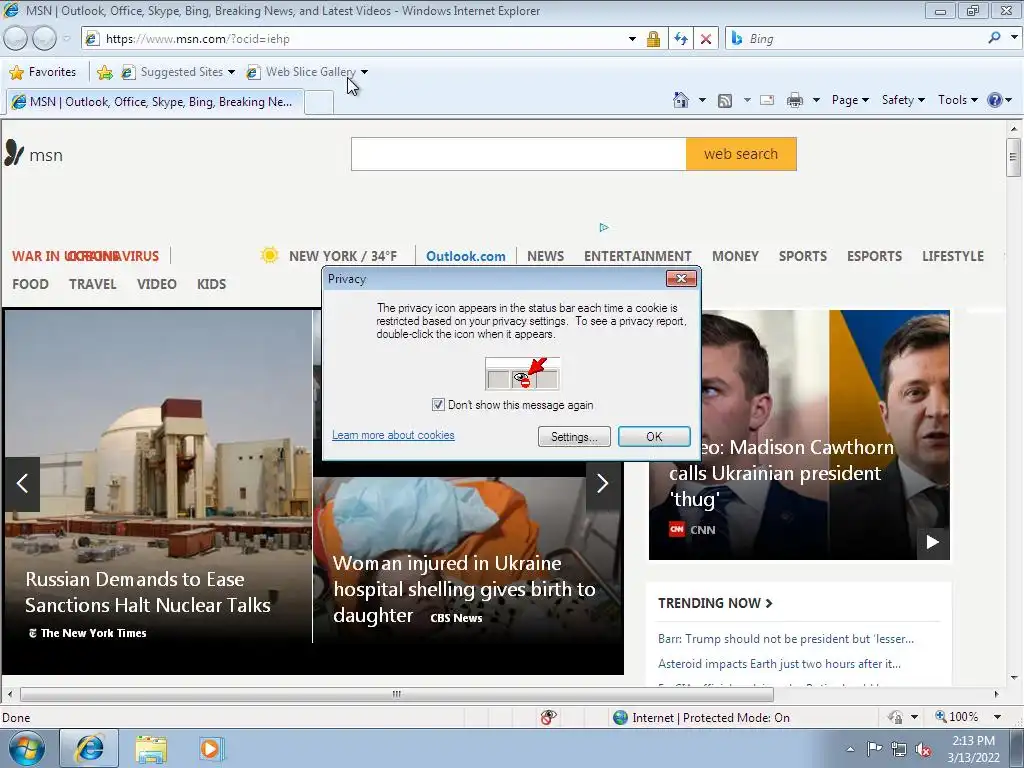Viewport: 1024px width, 768px height.
Task: Click the web search button
Action: click(741, 154)
